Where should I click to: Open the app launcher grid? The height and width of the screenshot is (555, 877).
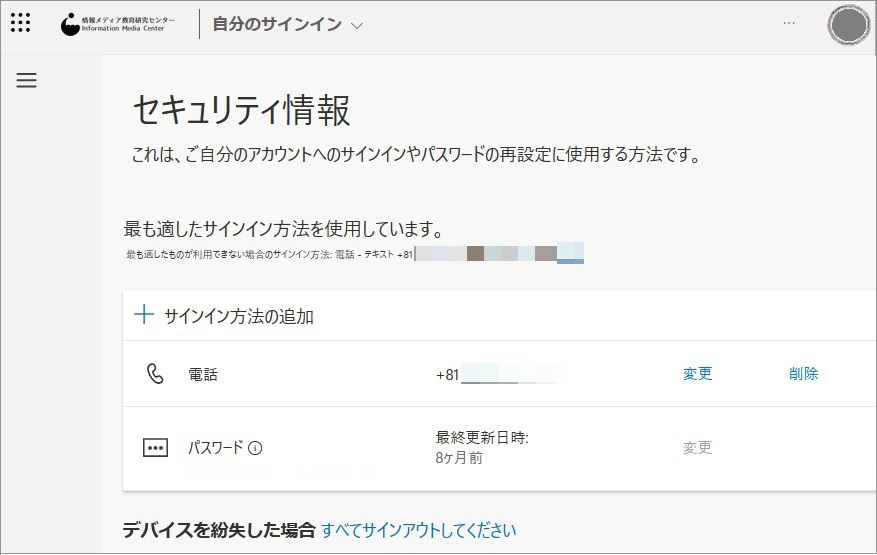(x=20, y=24)
